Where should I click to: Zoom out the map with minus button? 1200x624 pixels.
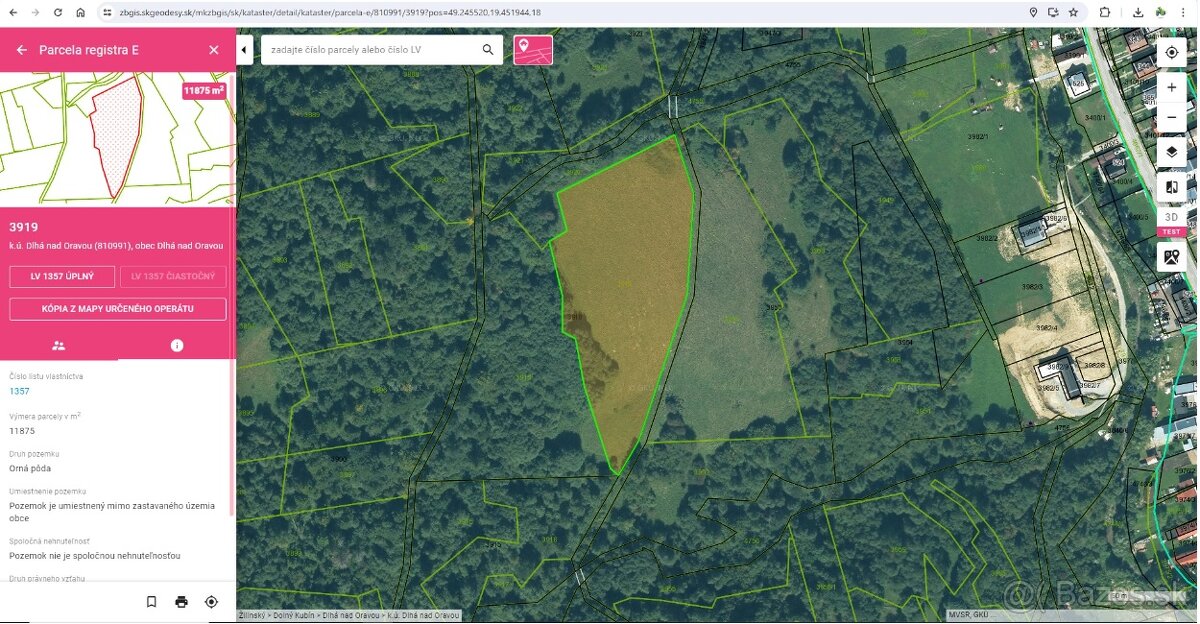click(x=1171, y=118)
